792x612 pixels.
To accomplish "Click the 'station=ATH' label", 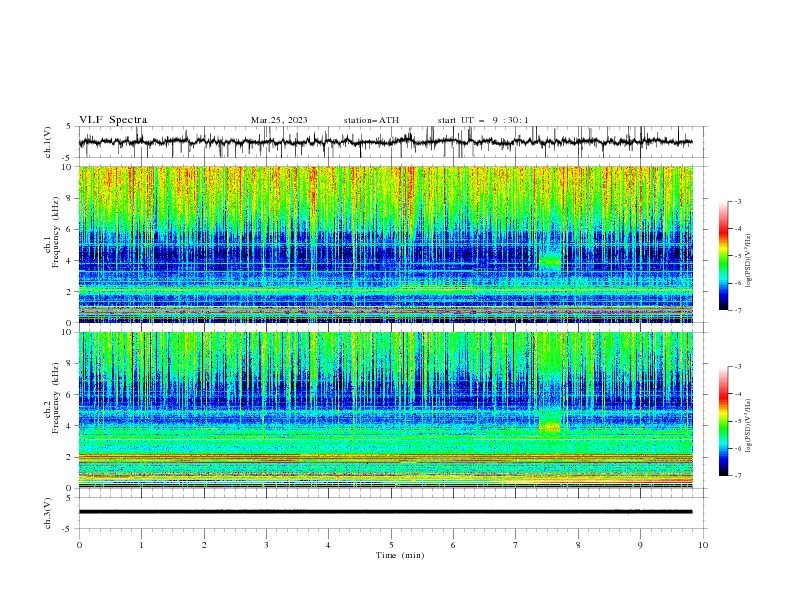I will tap(371, 120).
